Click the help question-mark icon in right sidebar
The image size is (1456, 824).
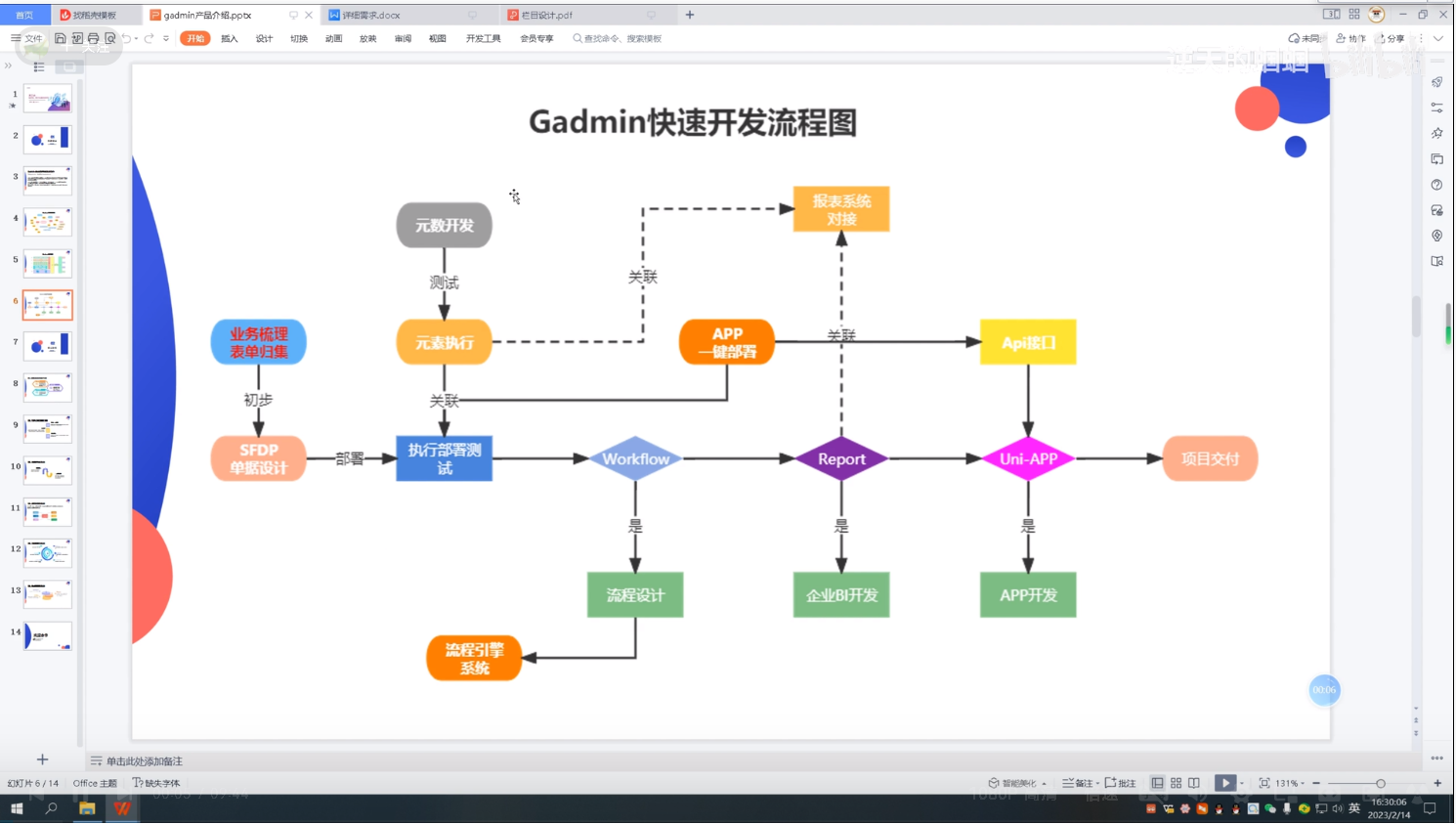(x=1436, y=185)
